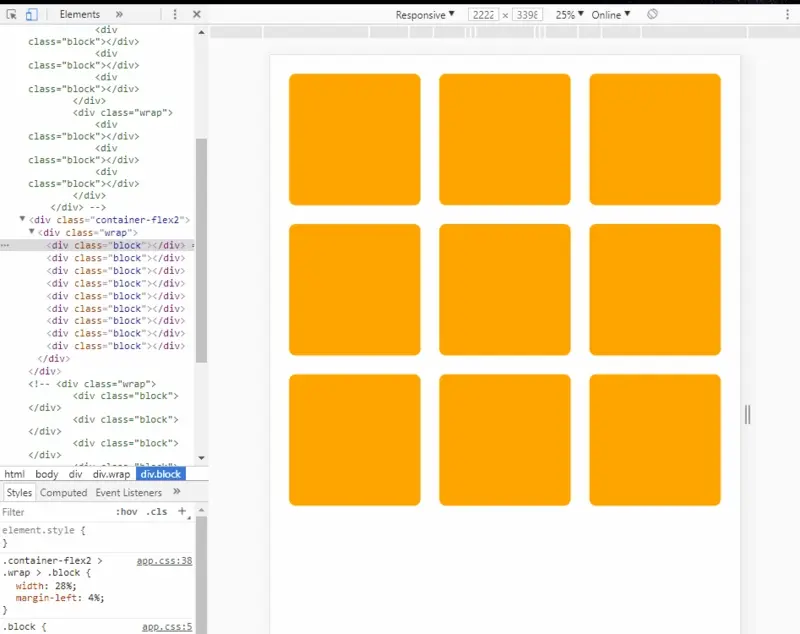Edit the viewport width field
Screen dimensions: 800x634
point(483,15)
